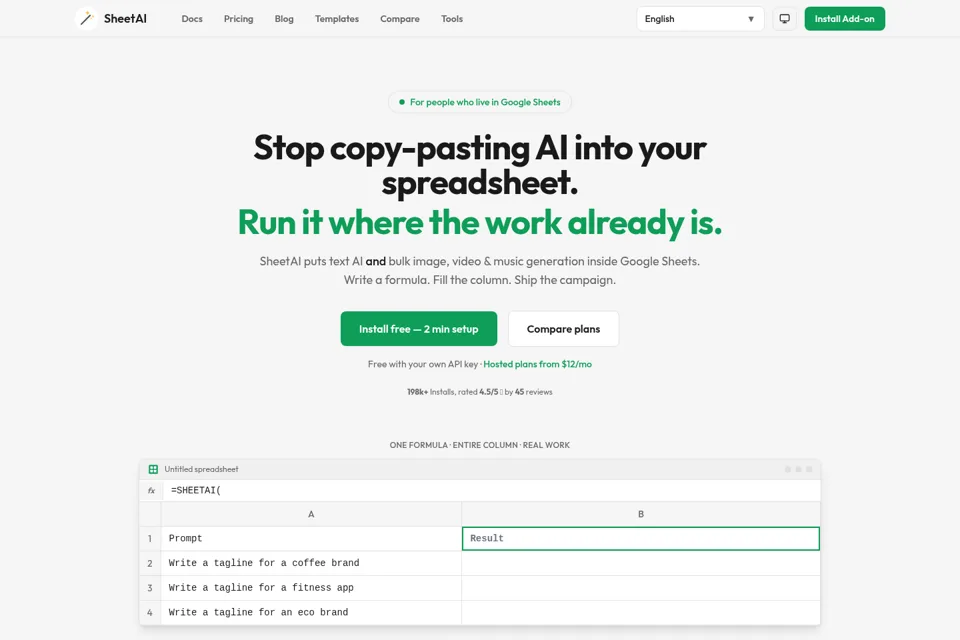960x640 pixels.
Task: Select row 4 header number
Action: 150,612
